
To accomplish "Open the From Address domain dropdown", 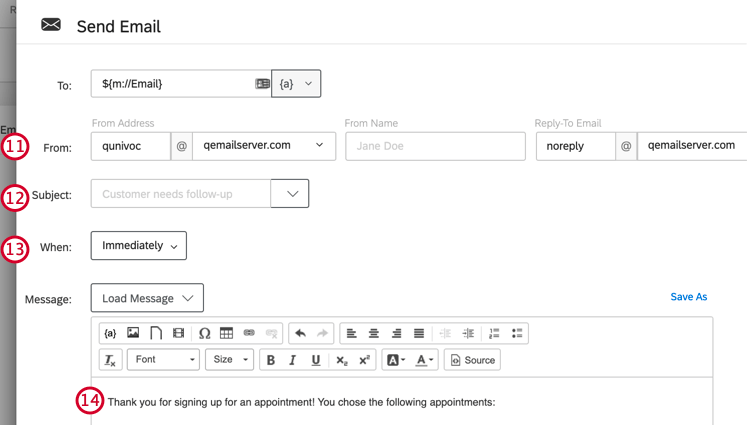I will pos(264,146).
